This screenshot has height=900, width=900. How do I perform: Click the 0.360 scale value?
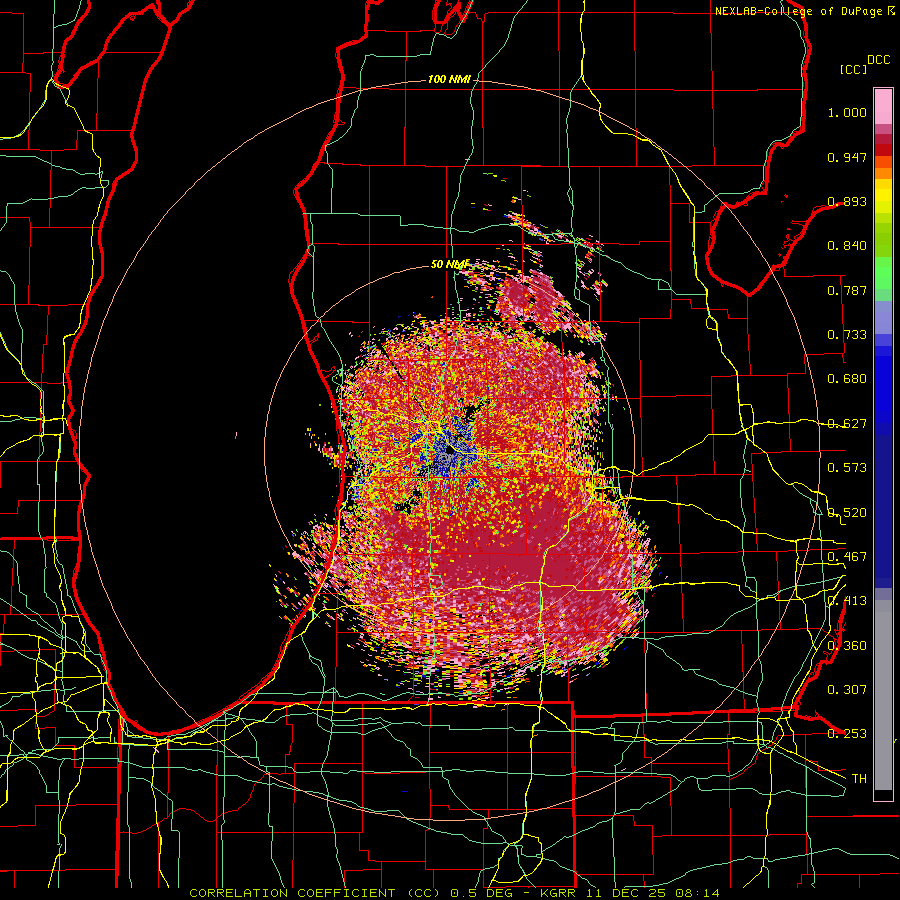pos(847,646)
